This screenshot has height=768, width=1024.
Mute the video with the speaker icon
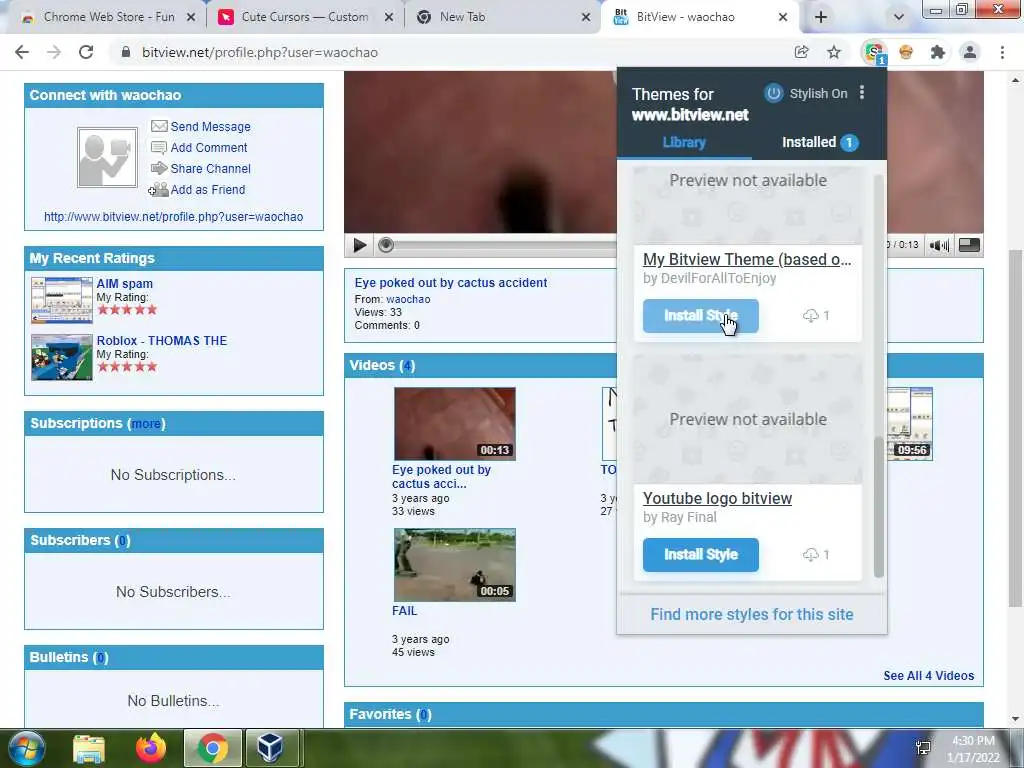939,246
